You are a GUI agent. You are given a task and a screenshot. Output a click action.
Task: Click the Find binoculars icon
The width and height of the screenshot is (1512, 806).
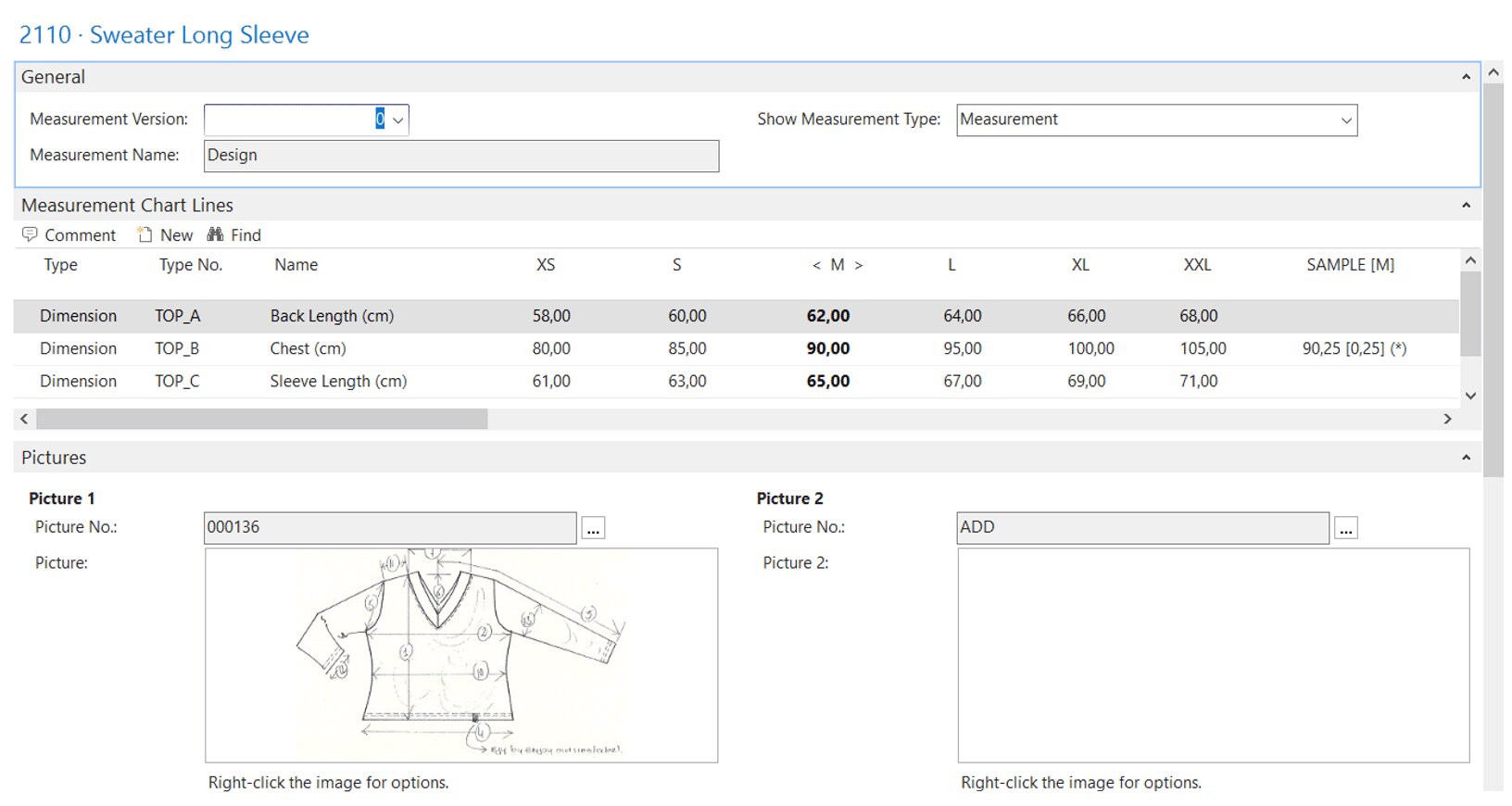tap(215, 234)
